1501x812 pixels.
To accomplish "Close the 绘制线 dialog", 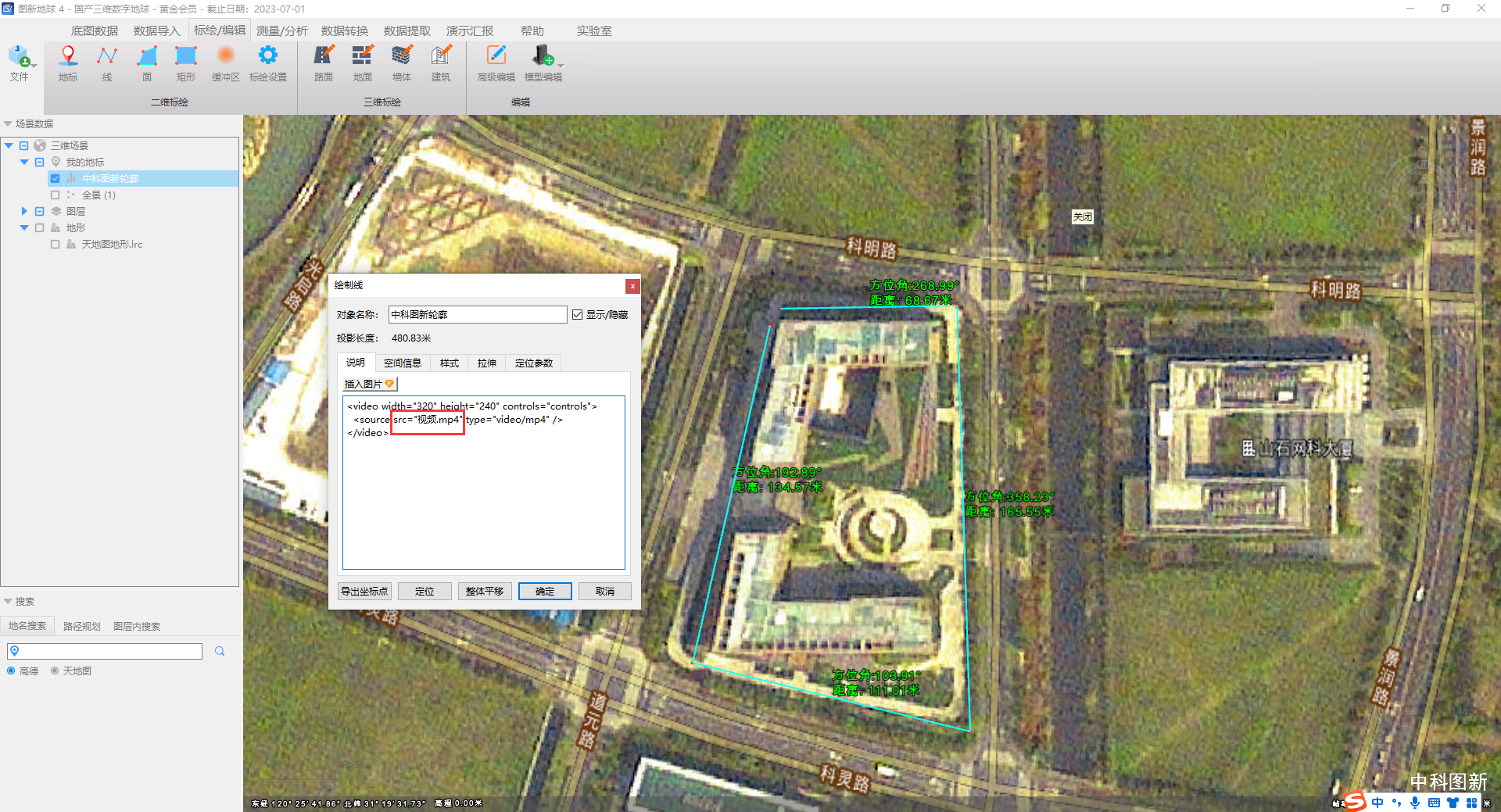I will pyautogui.click(x=632, y=286).
